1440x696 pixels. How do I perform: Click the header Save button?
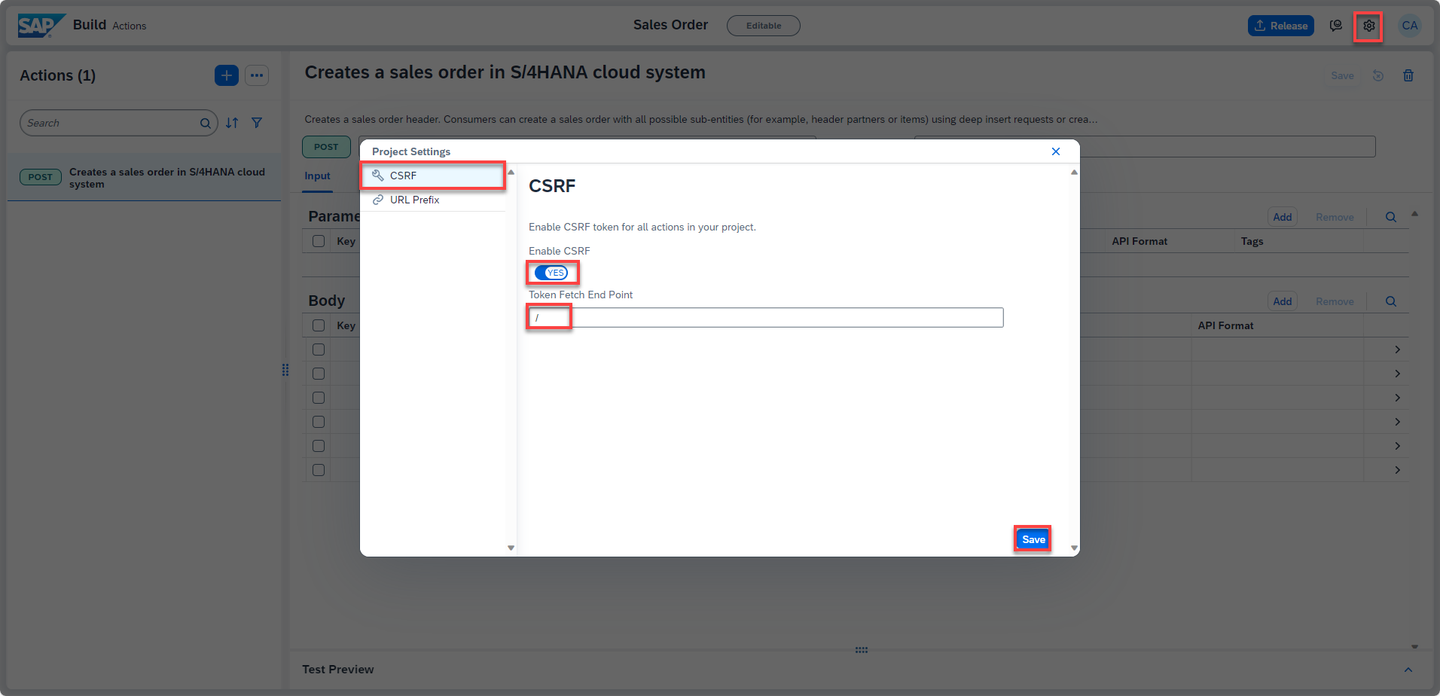[x=1342, y=76]
